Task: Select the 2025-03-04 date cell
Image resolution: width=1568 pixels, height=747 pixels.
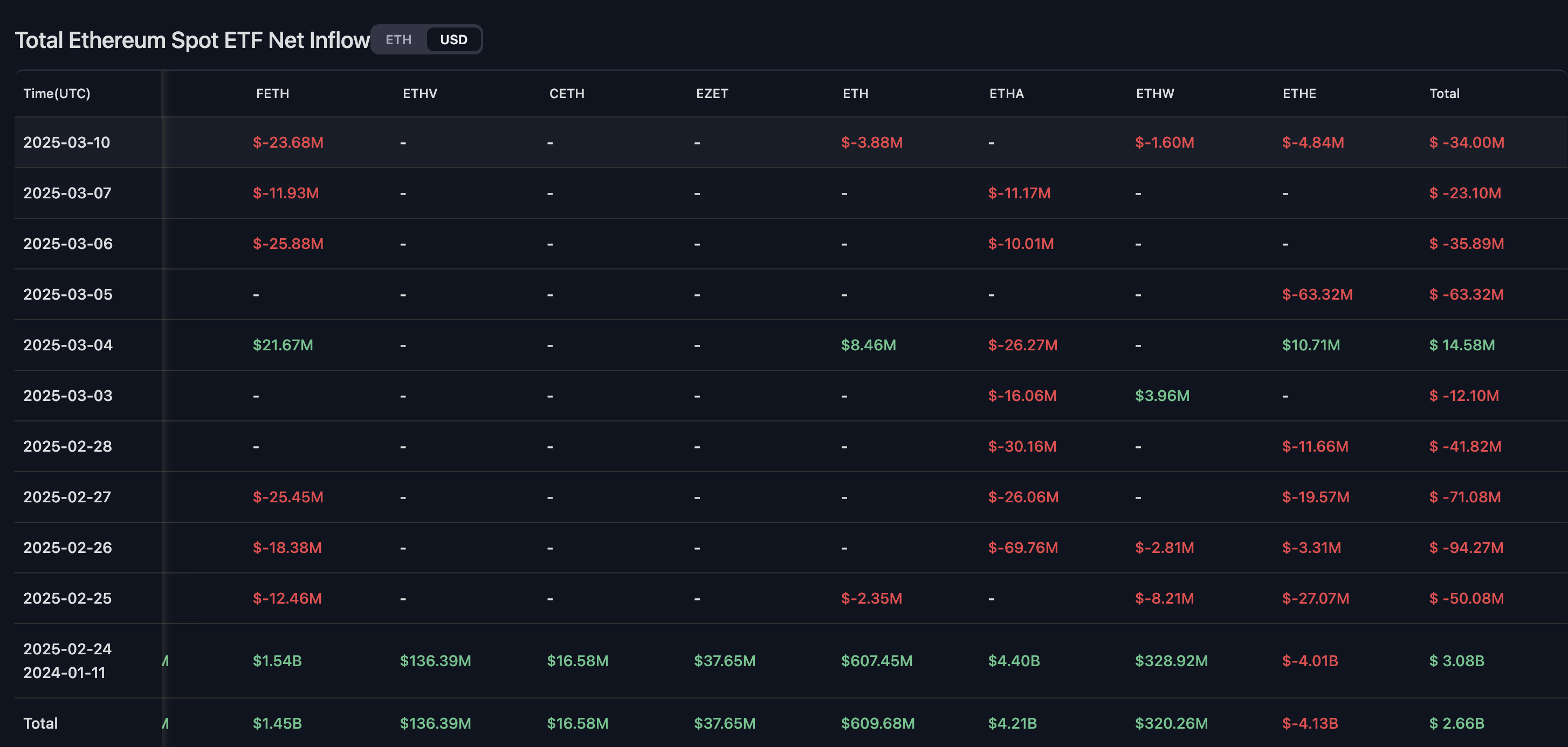Action: pos(68,345)
